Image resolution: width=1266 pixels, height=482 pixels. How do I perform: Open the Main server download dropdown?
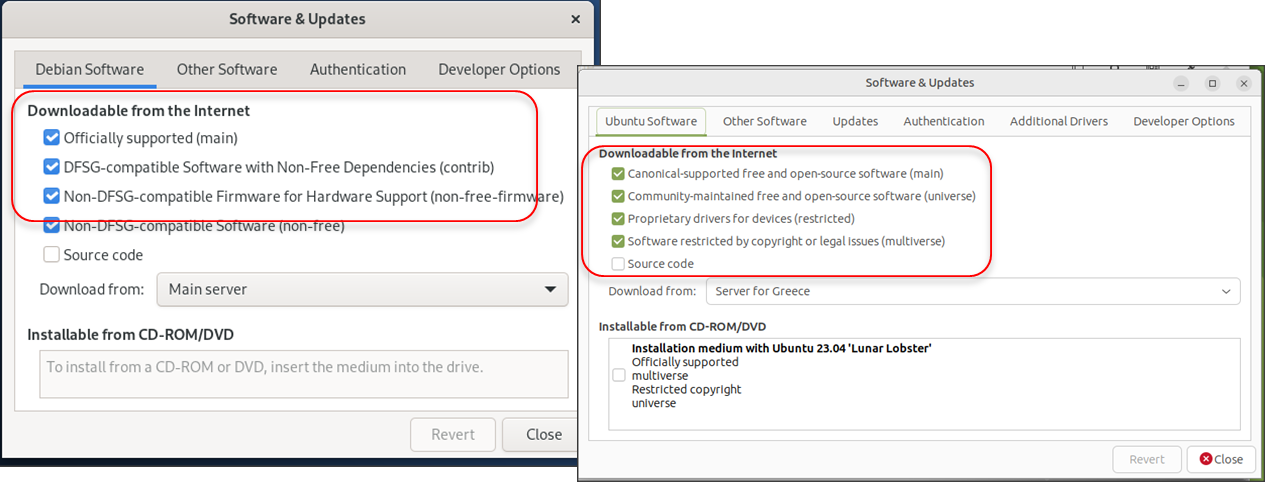(x=362, y=290)
